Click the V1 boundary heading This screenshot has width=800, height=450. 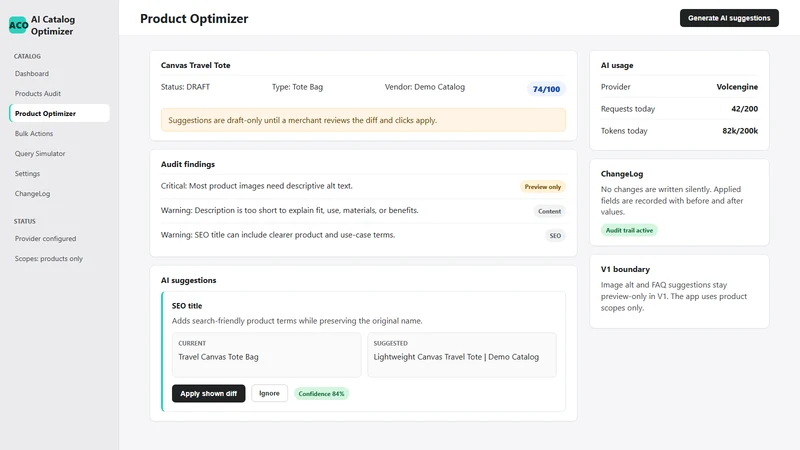[625, 269]
